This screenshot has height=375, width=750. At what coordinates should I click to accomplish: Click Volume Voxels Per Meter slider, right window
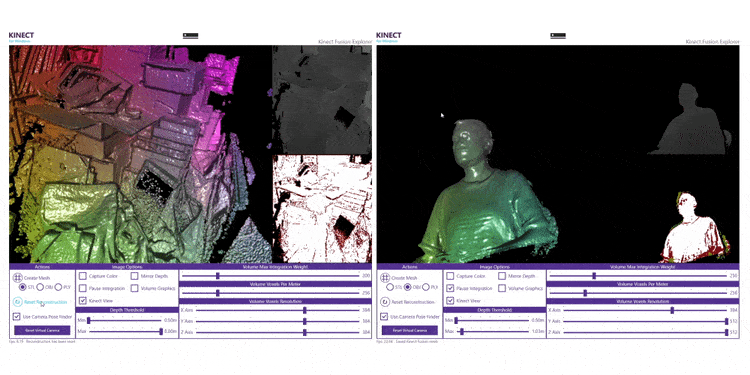(x=638, y=293)
